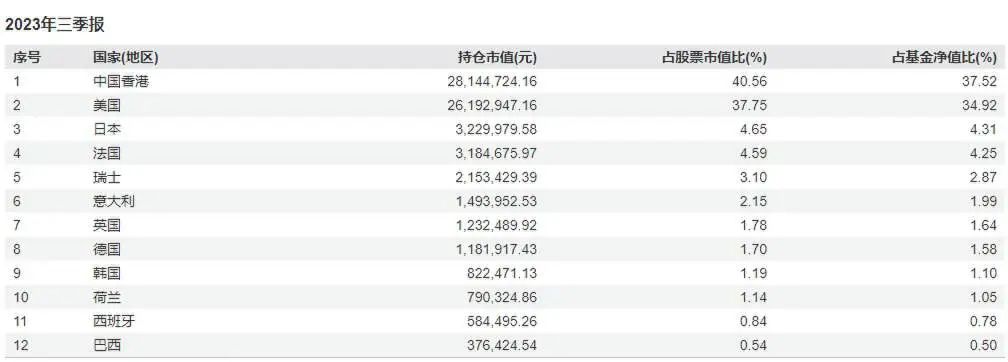Image resolution: width=1008 pixels, height=362 pixels.
Task: Click the 占基金净值比(%) column header
Action: [944, 58]
